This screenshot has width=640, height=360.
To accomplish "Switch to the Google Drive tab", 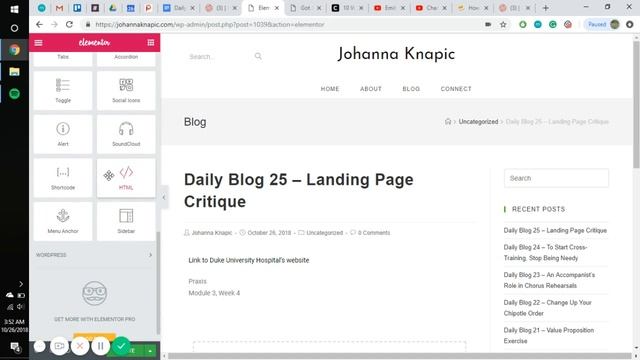I will click(x=112, y=8).
